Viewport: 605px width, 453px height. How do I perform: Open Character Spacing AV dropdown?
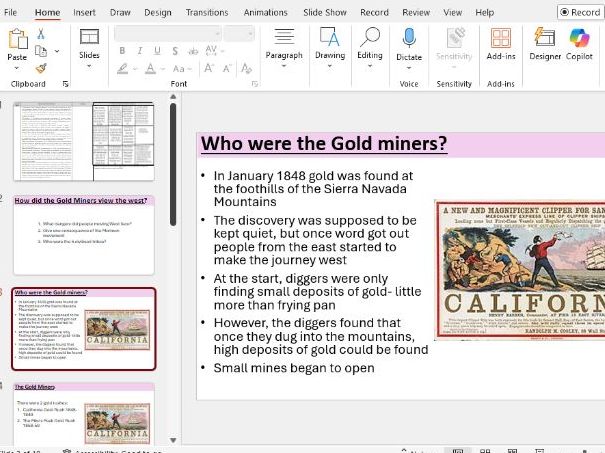click(215, 50)
